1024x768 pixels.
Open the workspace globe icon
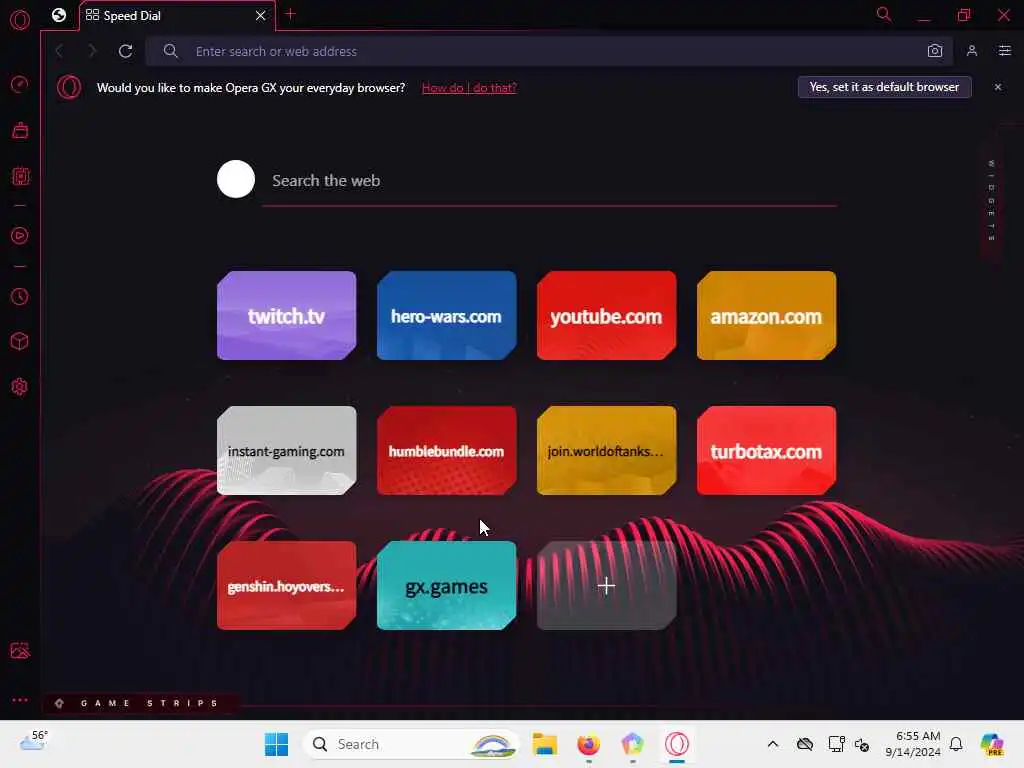[x=59, y=15]
